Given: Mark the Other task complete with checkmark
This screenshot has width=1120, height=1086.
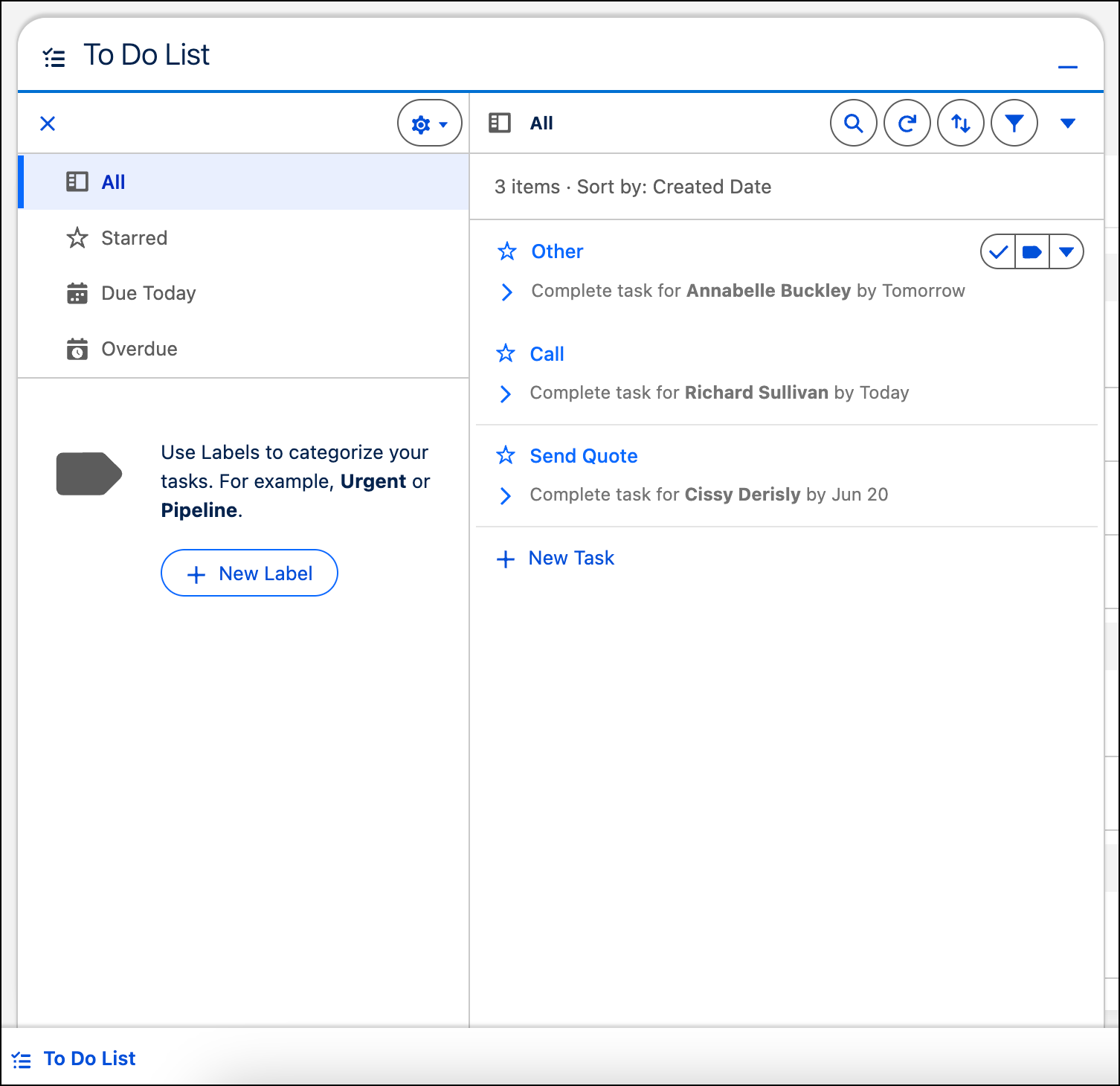Looking at the screenshot, I should click(x=999, y=252).
